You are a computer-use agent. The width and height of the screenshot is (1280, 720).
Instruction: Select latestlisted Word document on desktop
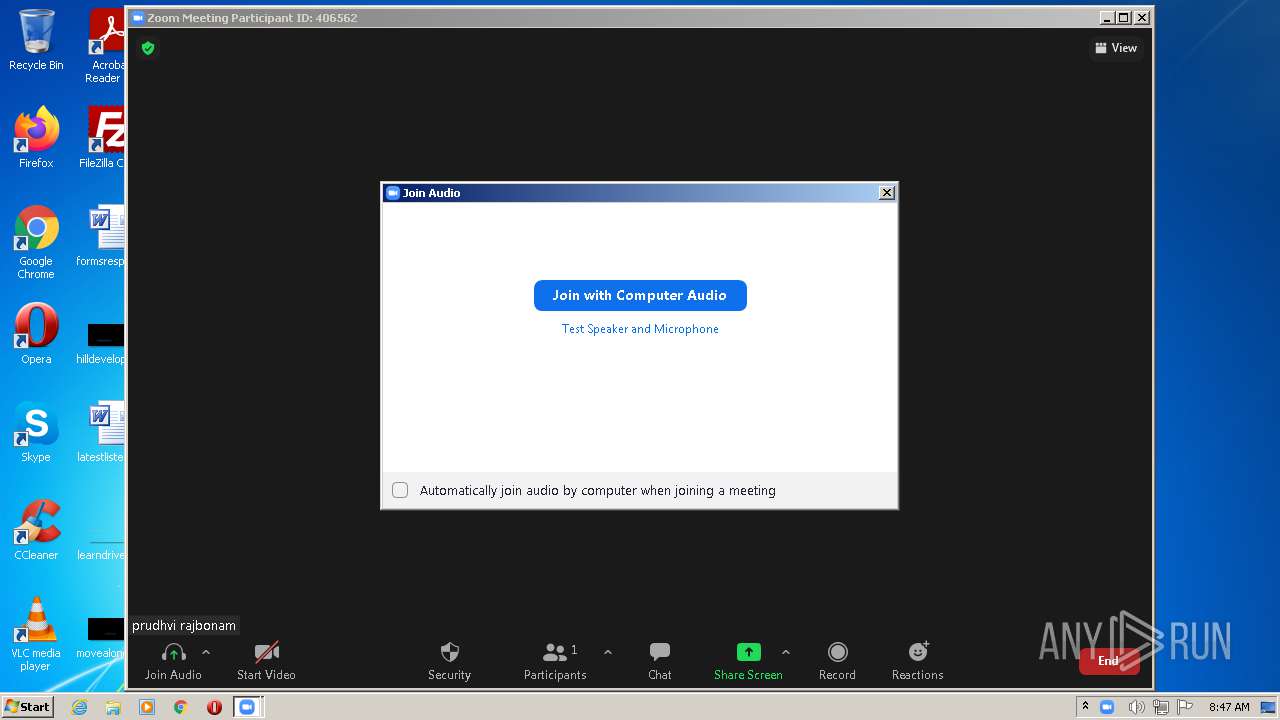[x=102, y=432]
